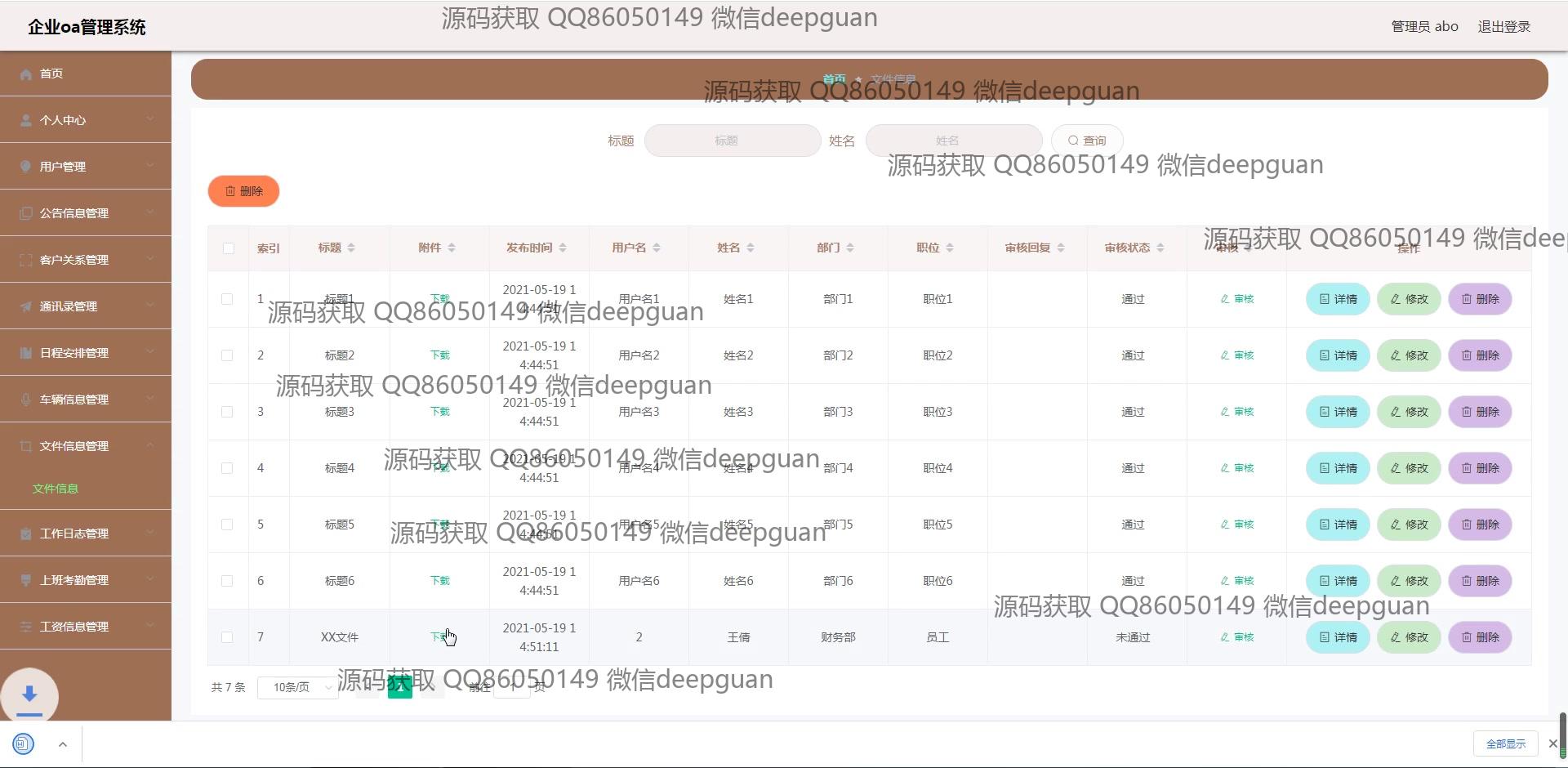Click the 客户关系管理 sidebar icon

pos(26,260)
